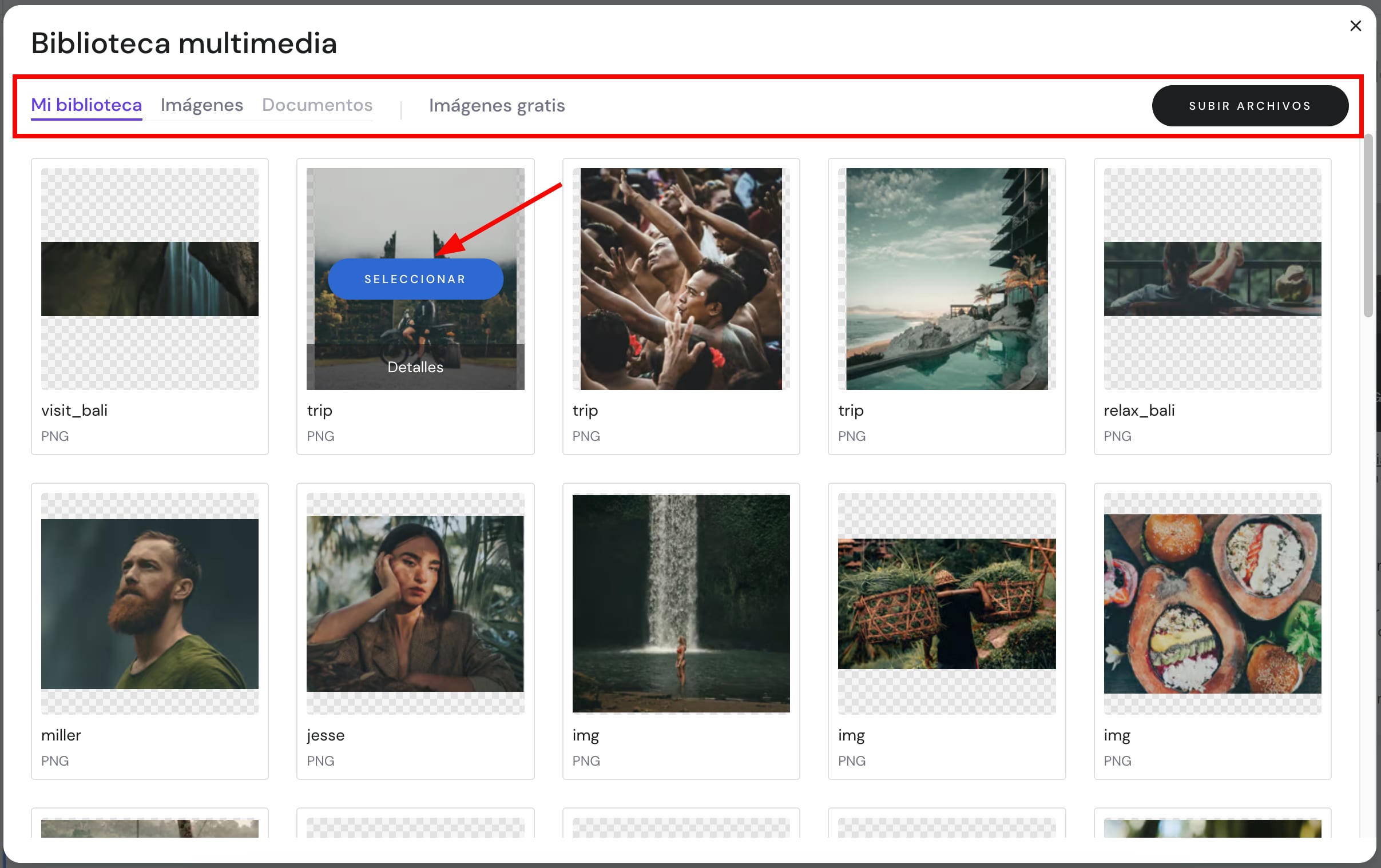Click the jesse file name label

(x=326, y=735)
